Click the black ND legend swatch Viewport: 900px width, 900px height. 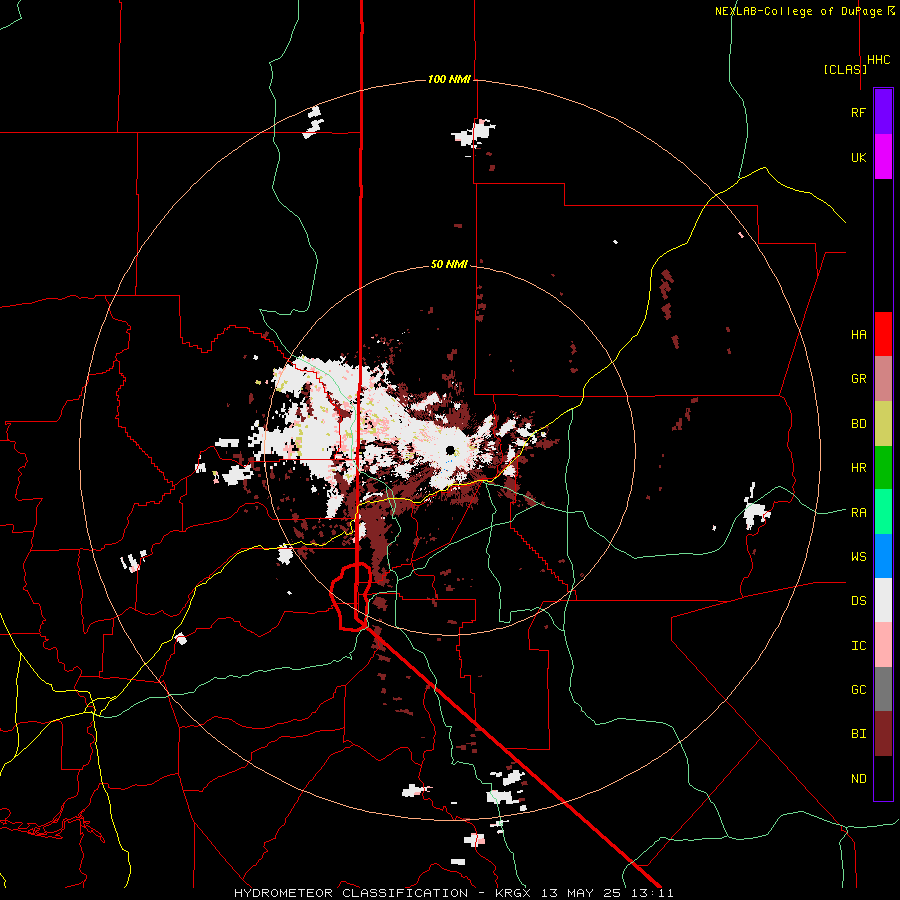(883, 778)
